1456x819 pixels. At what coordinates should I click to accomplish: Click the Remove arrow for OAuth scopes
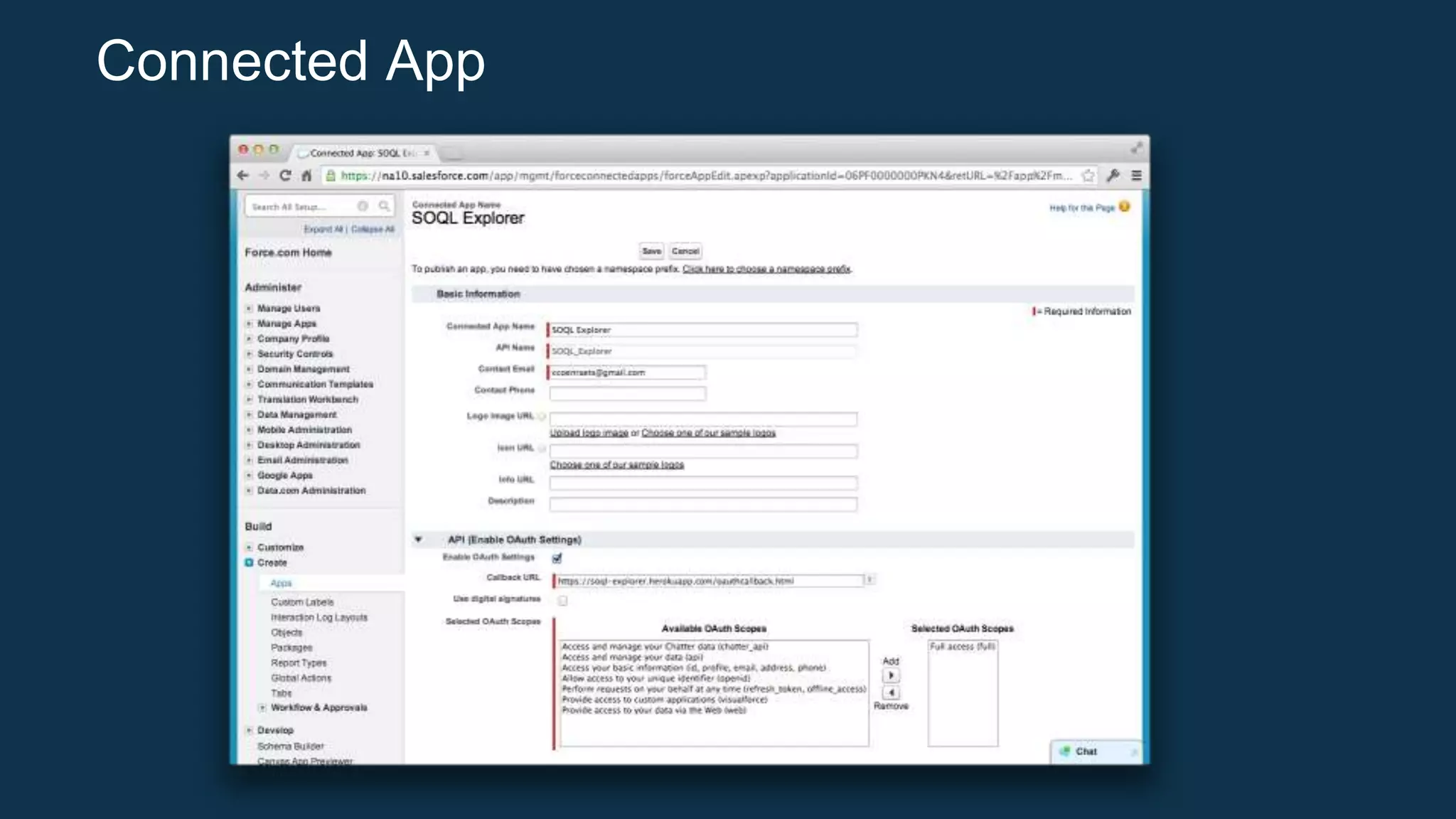point(891,692)
